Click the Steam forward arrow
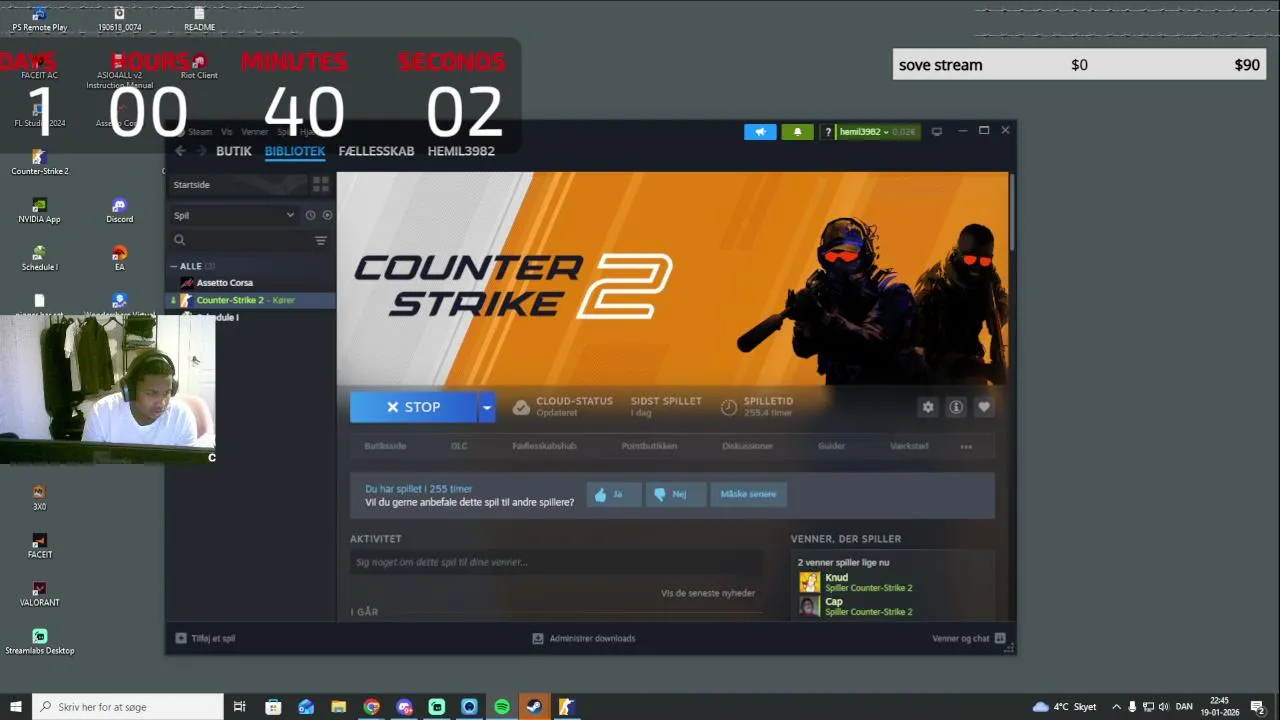Screen dimensions: 1280x720 pyautogui.click(x=200, y=151)
